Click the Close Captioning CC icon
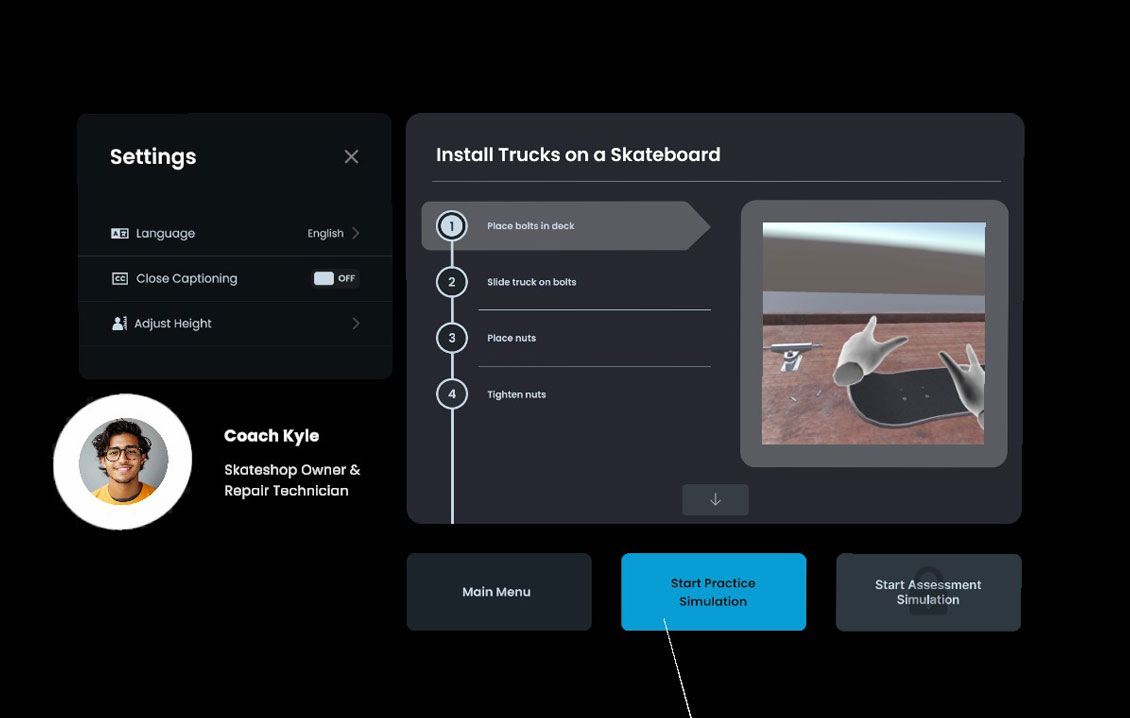Image resolution: width=1130 pixels, height=718 pixels. (120, 278)
